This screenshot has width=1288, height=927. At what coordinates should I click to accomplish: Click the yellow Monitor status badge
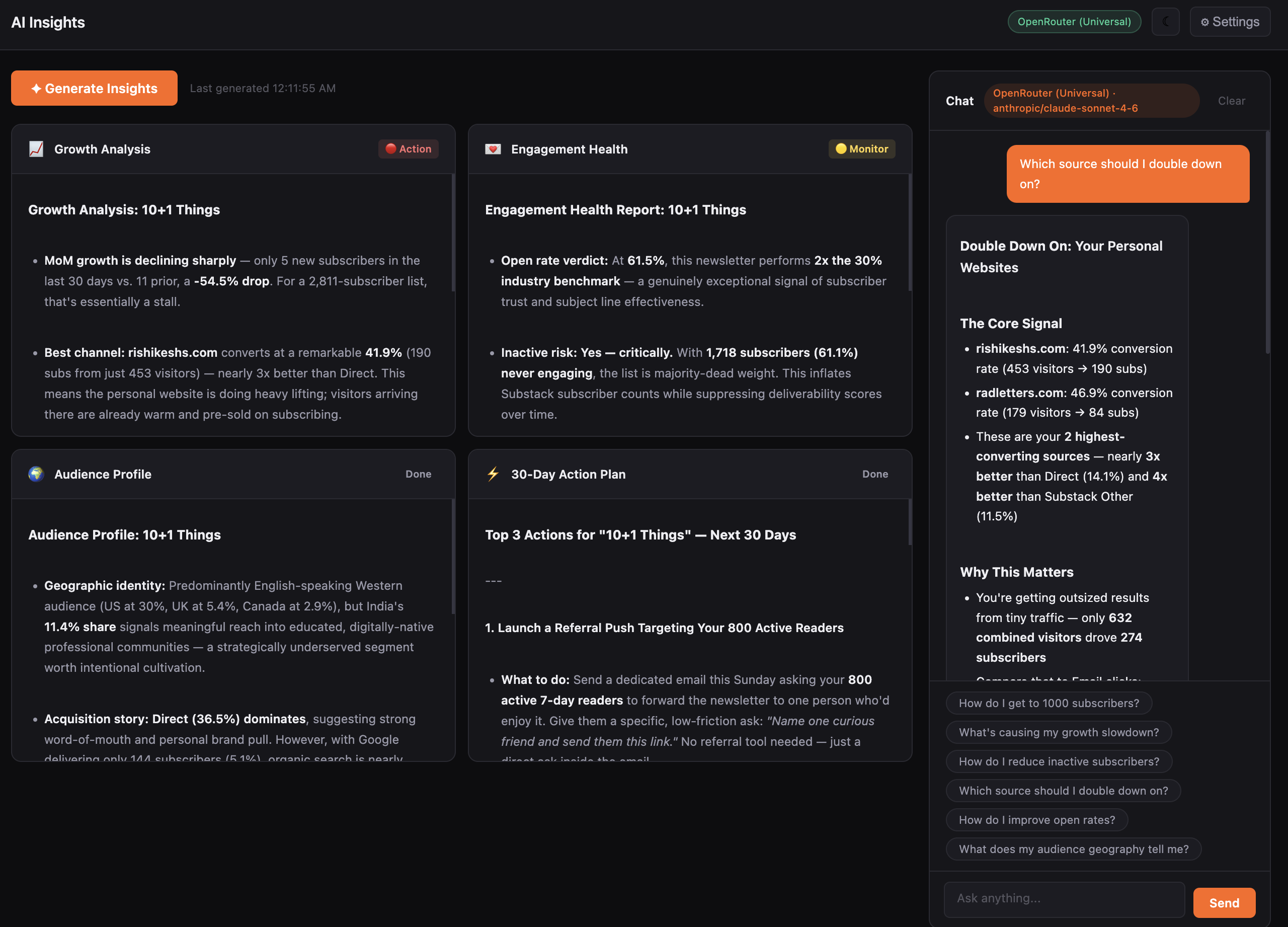[861, 149]
